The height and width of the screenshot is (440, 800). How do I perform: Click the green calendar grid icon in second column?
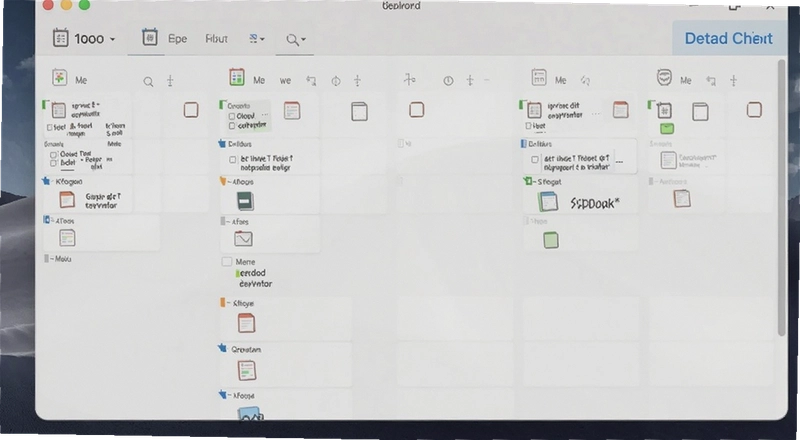pyautogui.click(x=237, y=77)
